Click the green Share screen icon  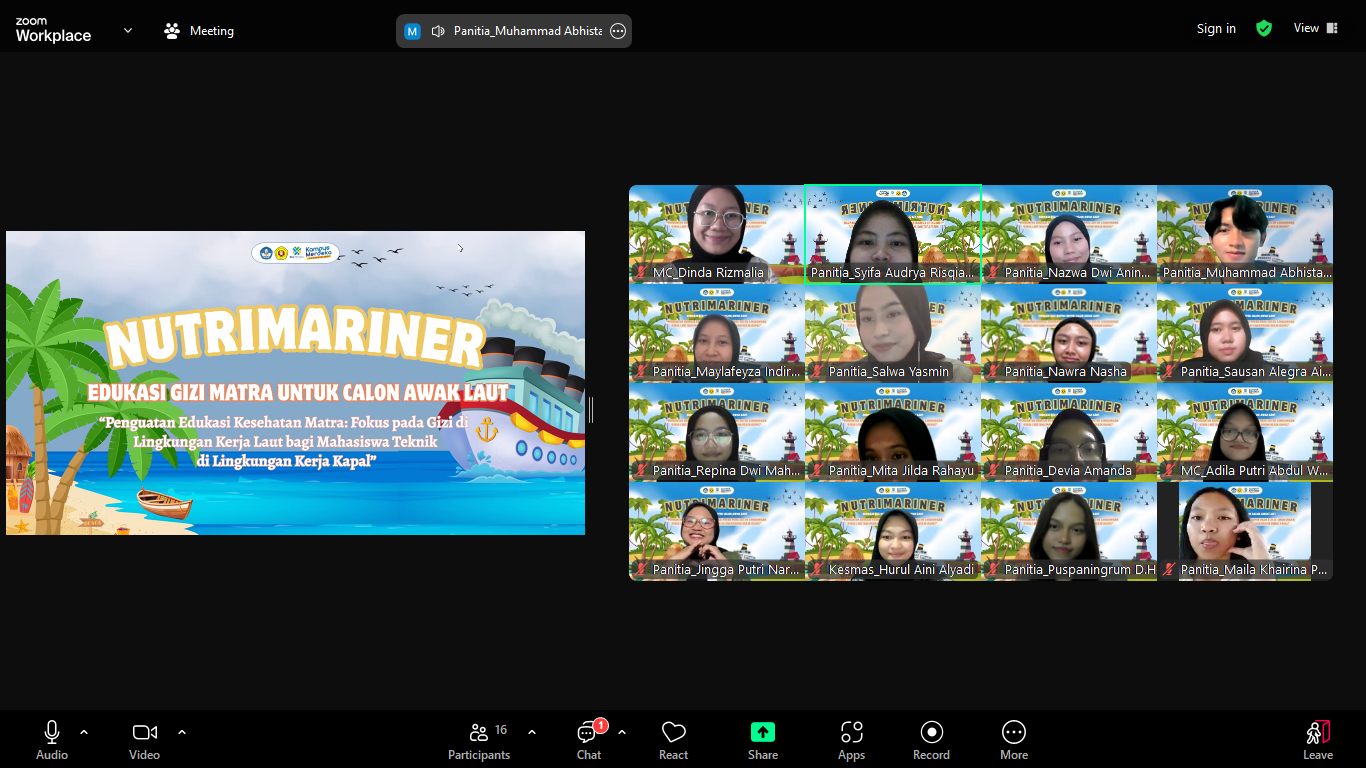point(762,733)
